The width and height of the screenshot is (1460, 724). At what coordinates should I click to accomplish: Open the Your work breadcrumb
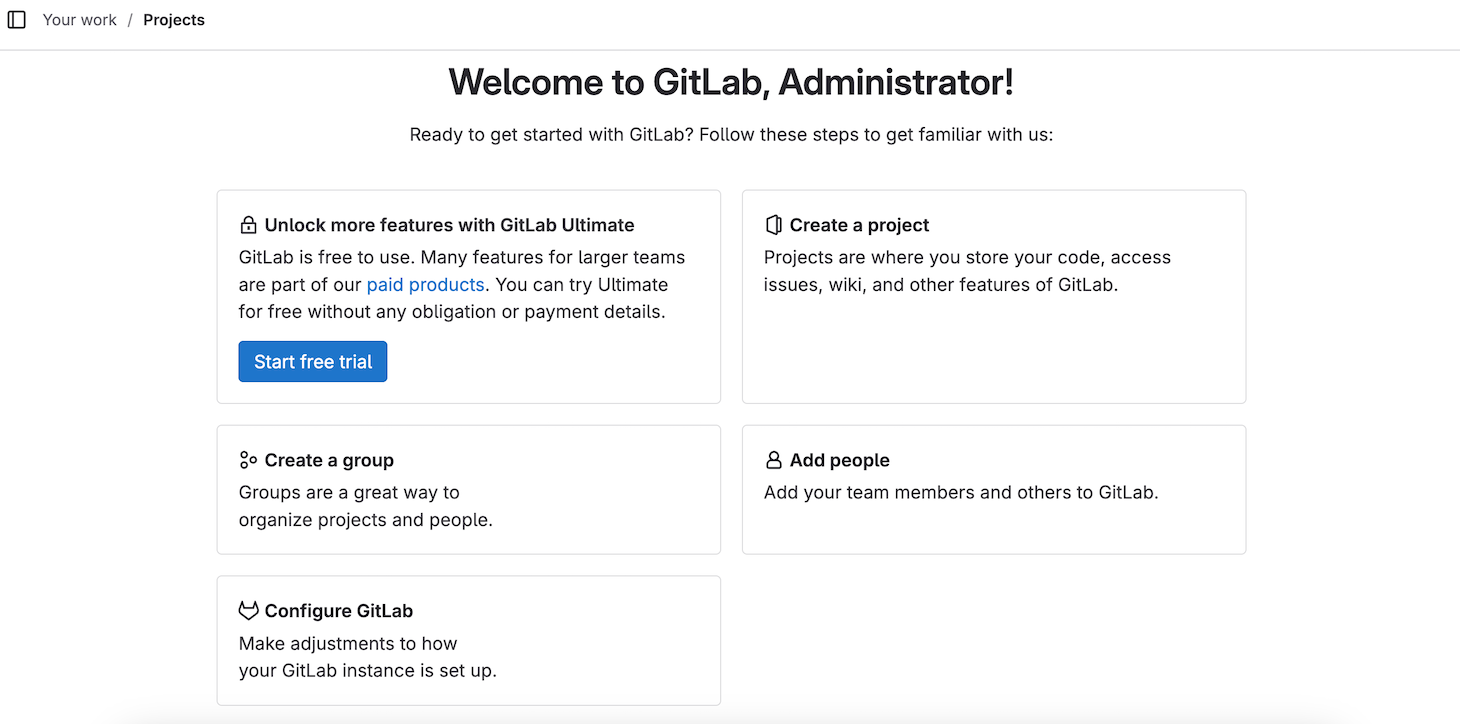[x=79, y=19]
